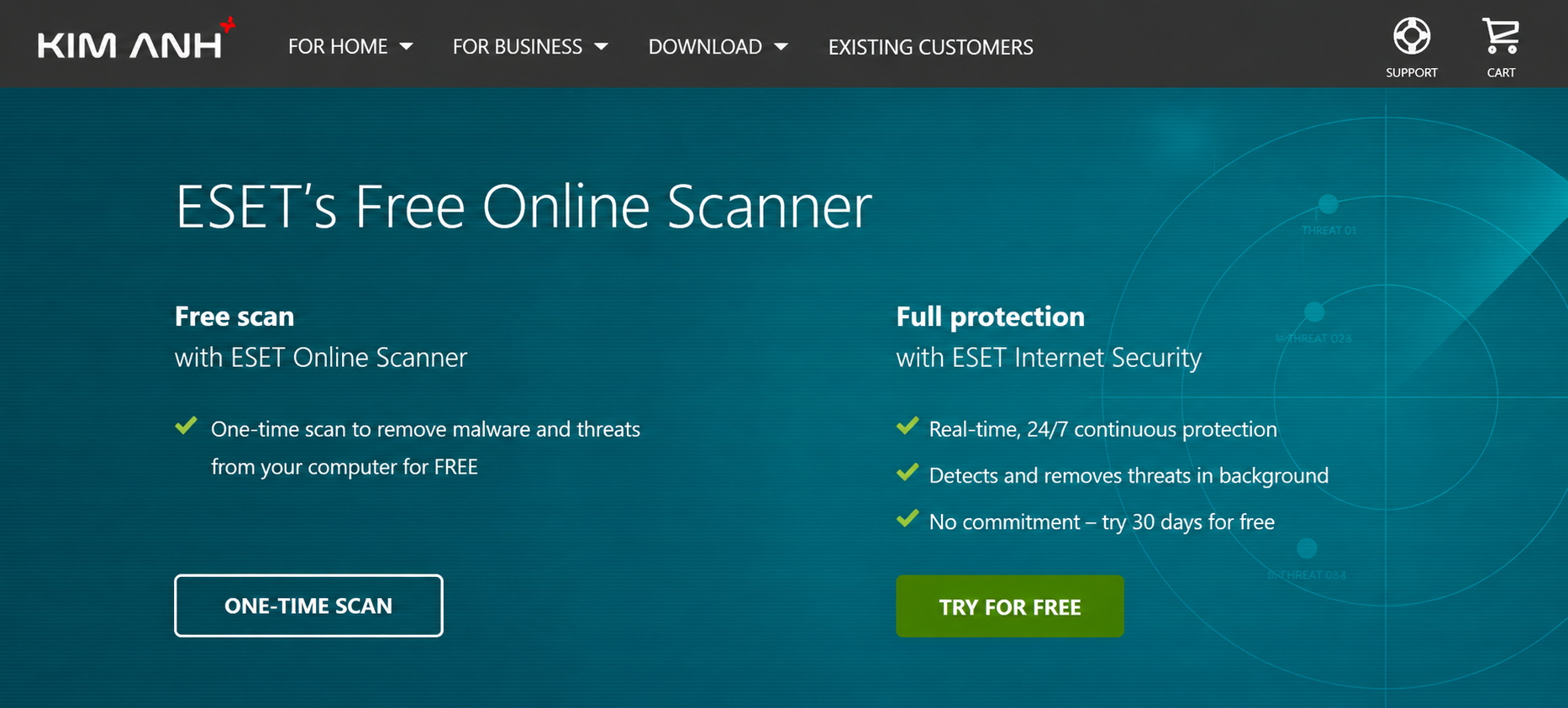Click 'with ESET Internet Security' text
Image resolution: width=1568 pixels, height=708 pixels.
point(1050,358)
